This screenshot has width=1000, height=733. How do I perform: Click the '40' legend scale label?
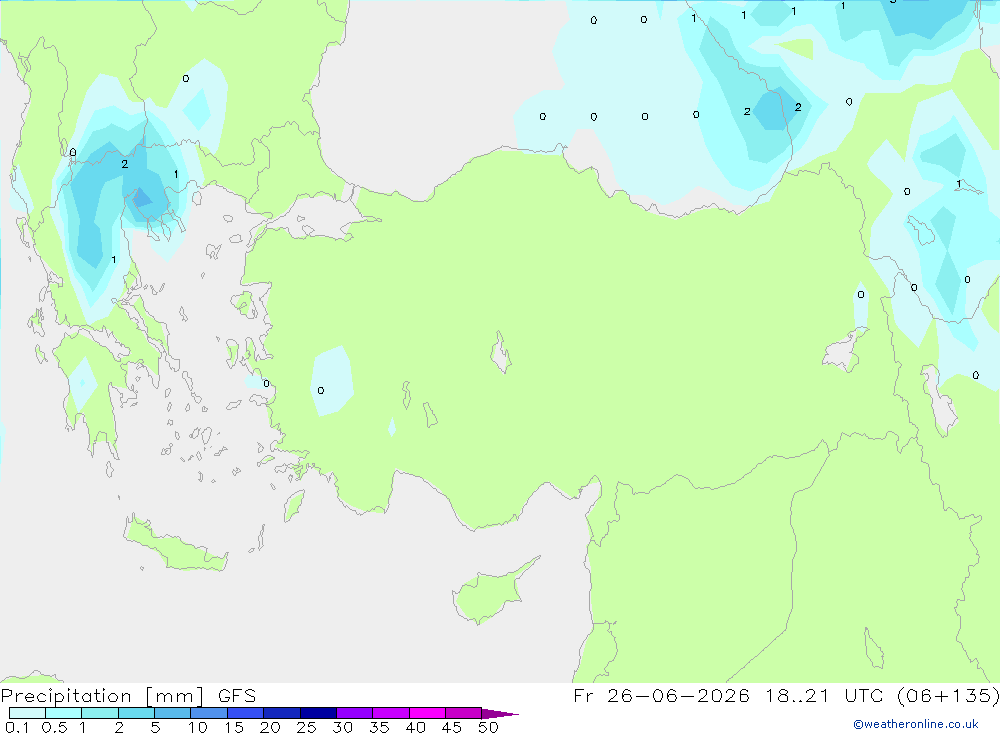tap(415, 727)
